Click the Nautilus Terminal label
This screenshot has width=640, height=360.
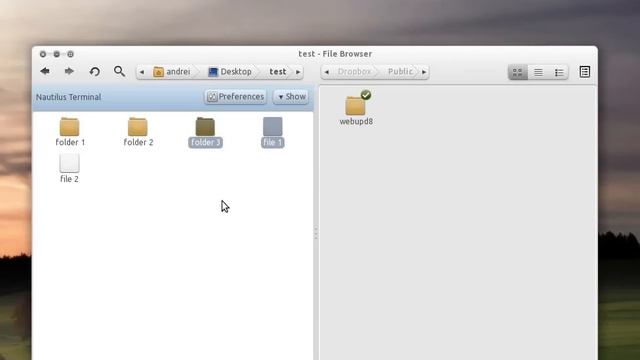[68, 97]
